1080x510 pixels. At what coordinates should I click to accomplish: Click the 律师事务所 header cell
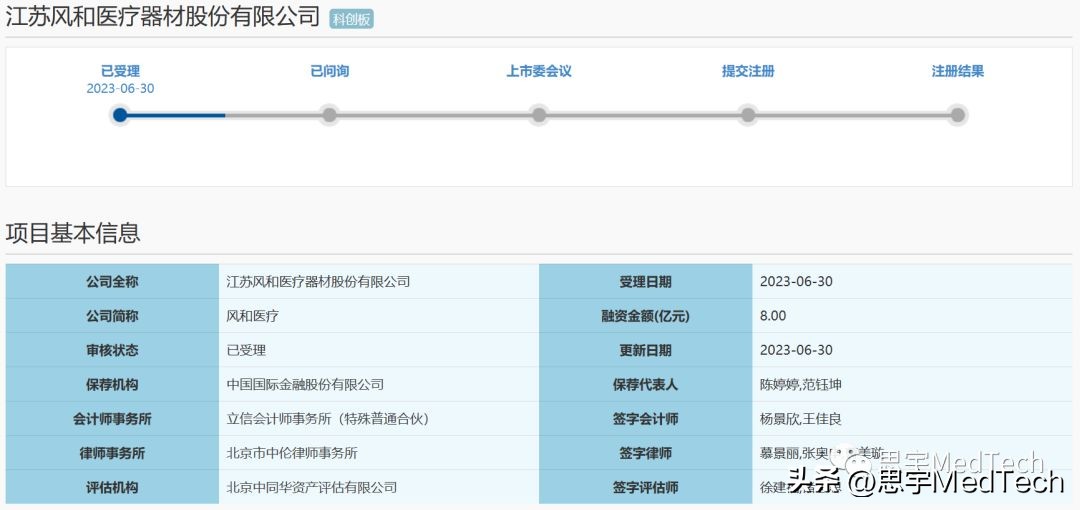point(112,453)
